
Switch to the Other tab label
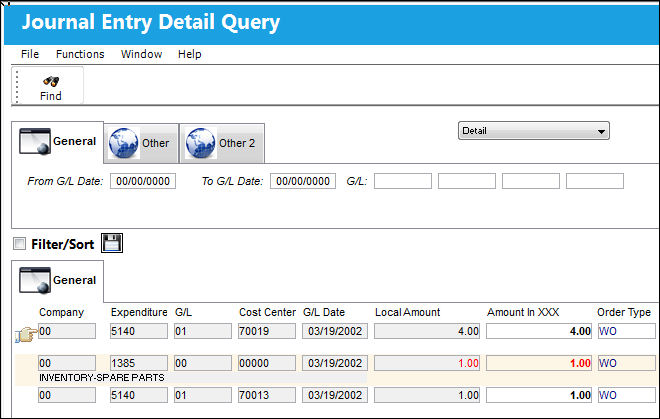[x=155, y=143]
